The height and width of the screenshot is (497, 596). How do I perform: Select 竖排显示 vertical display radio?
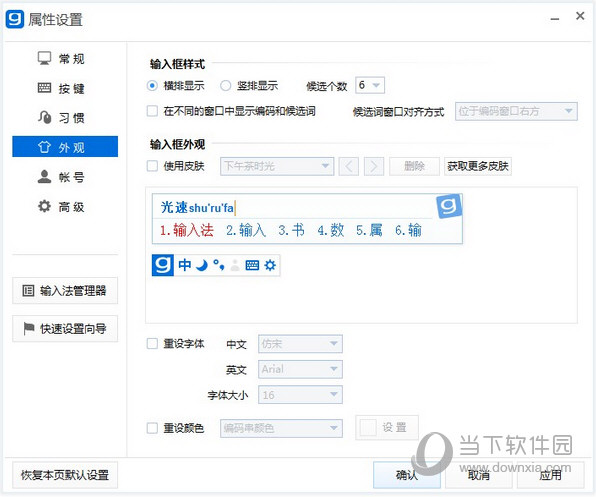(225, 85)
